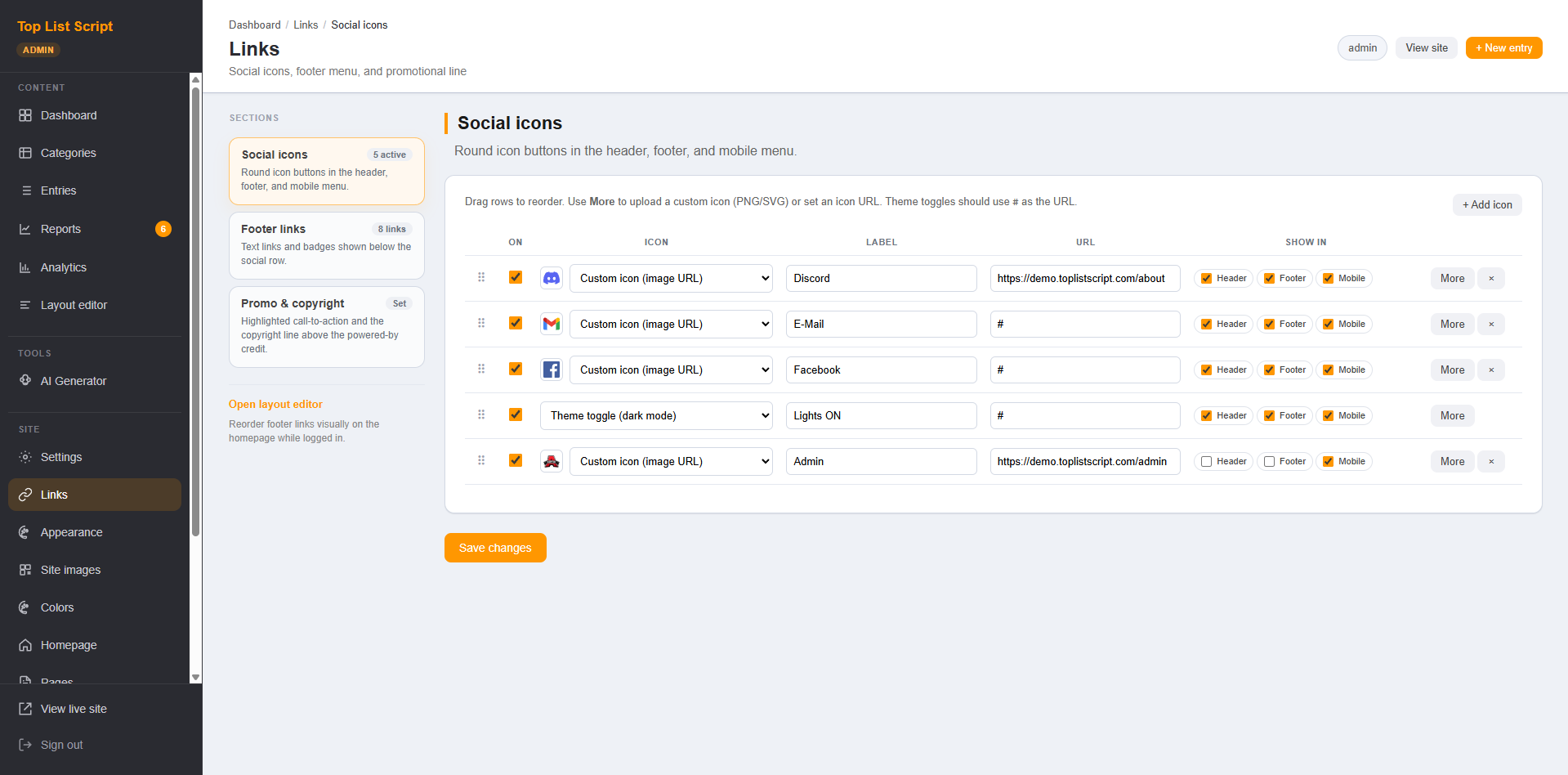Enable the Header checkbox in the Admin row

click(1206, 461)
